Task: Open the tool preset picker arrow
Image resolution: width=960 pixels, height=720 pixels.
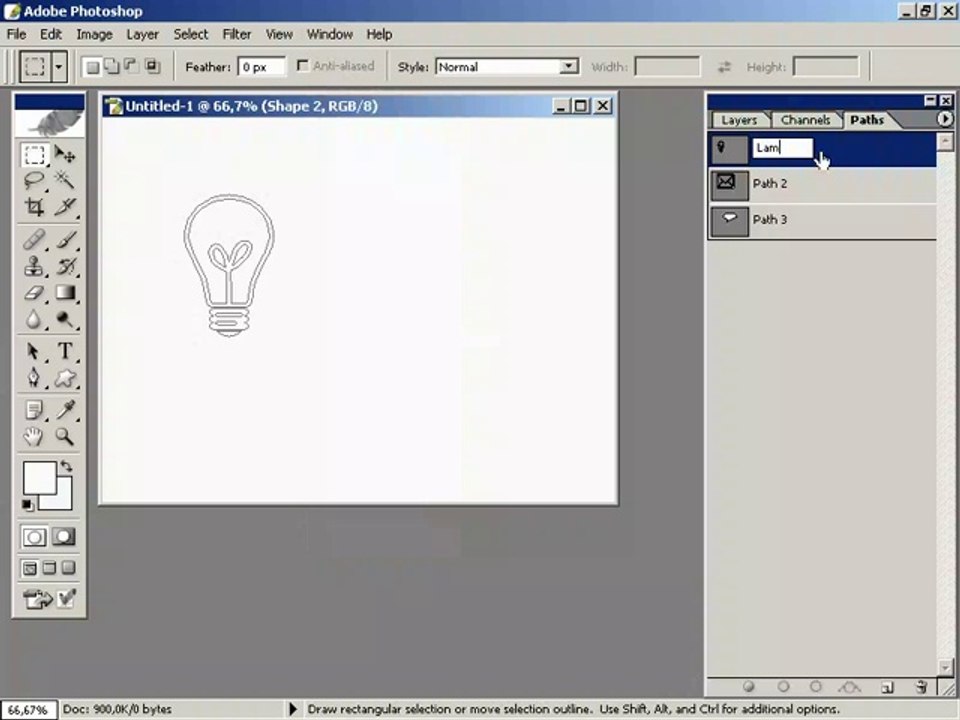Action: click(59, 66)
